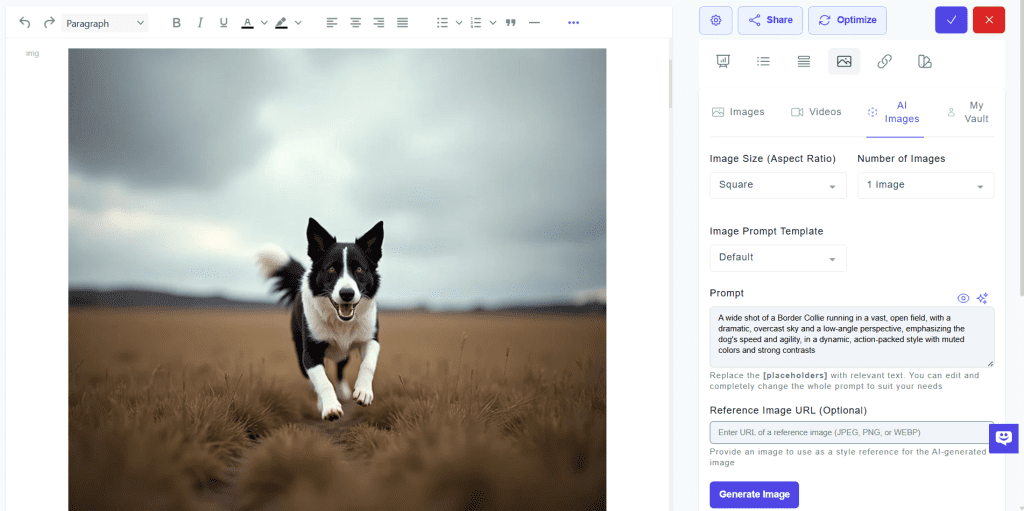1024x511 pixels.
Task: Toggle italic formatting
Action: pos(200,22)
